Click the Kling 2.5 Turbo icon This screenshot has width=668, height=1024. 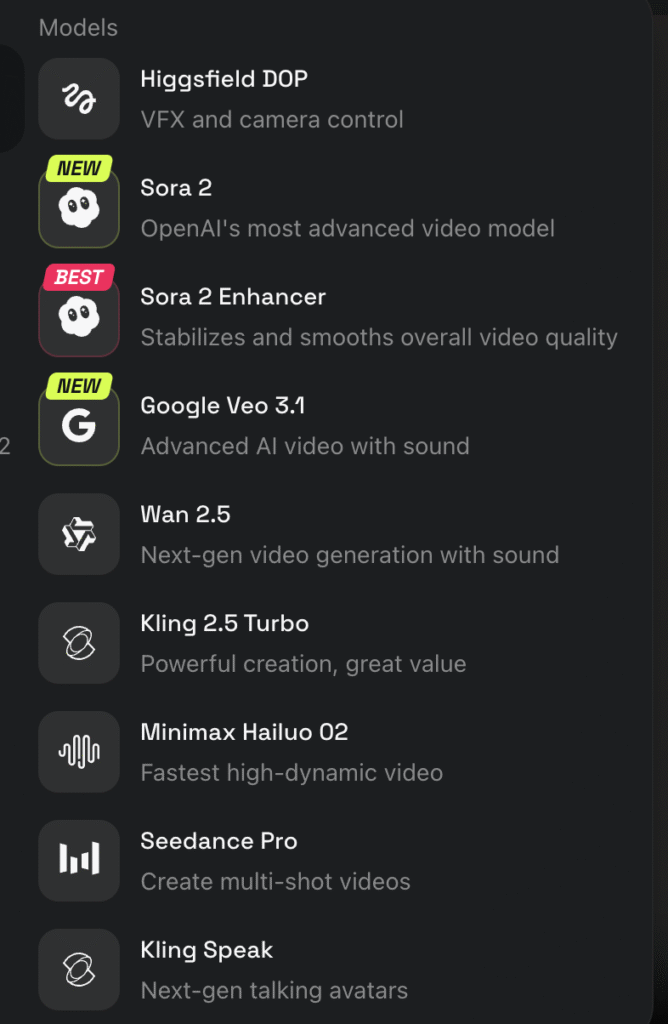78,643
